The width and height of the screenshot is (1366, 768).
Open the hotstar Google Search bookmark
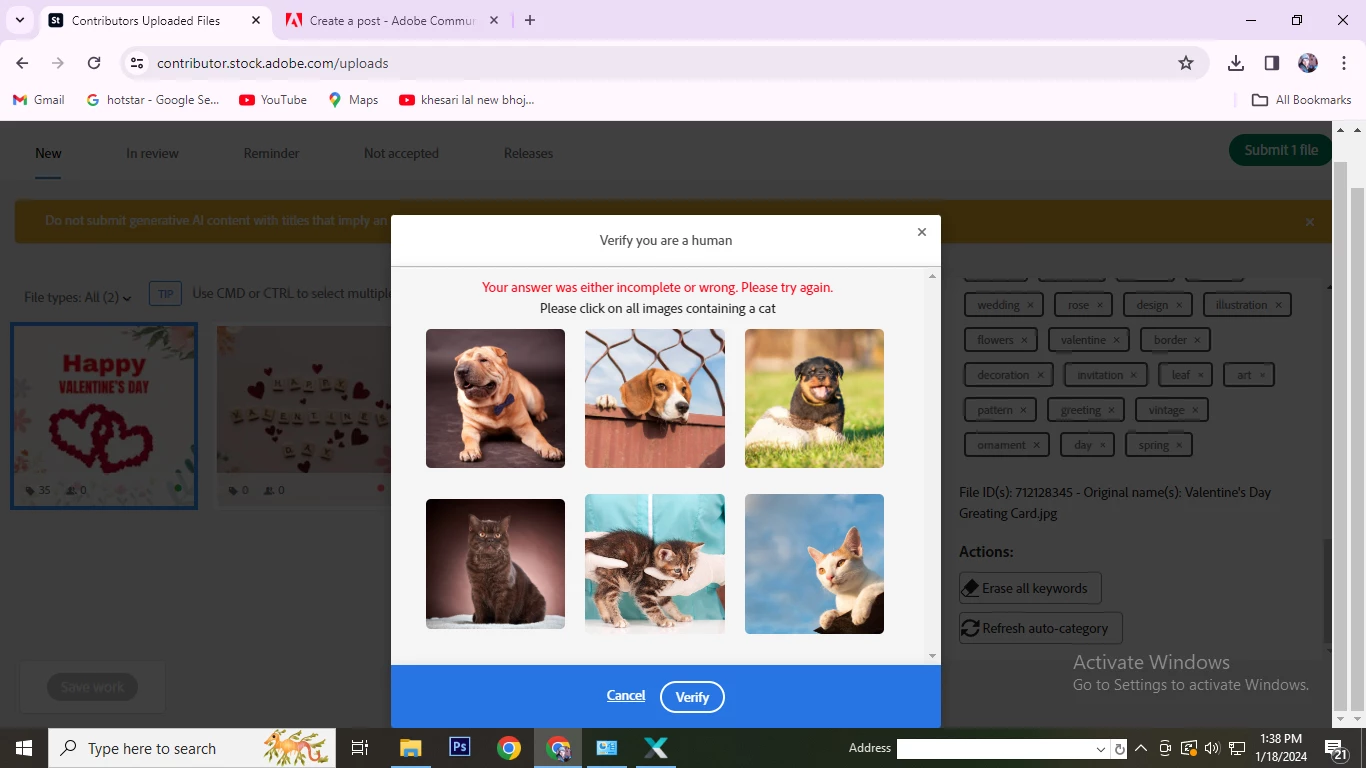(153, 100)
